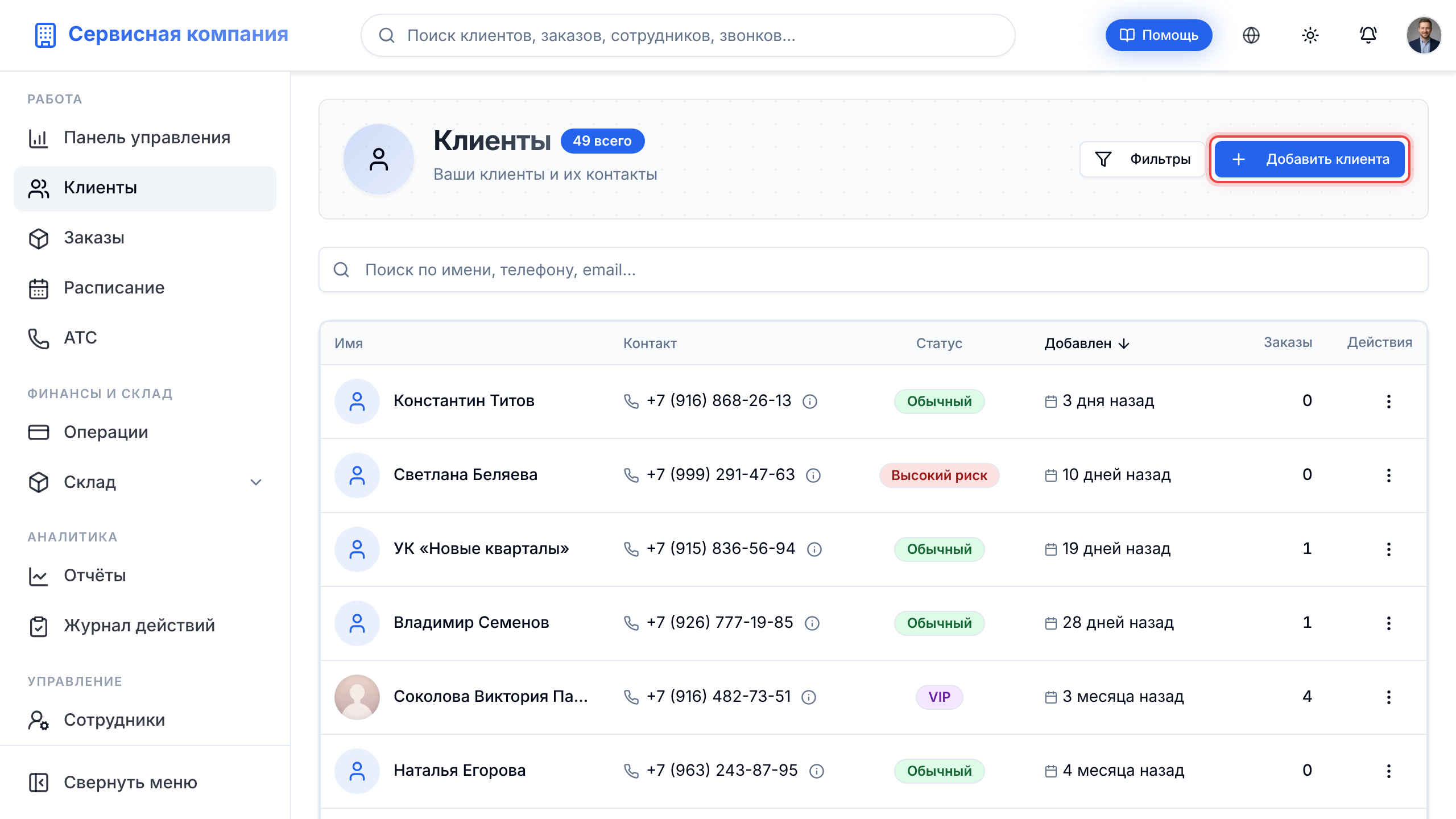This screenshot has height=819, width=1456.
Task: Open actions menu for Наталья Егорова
Action: point(1388,771)
